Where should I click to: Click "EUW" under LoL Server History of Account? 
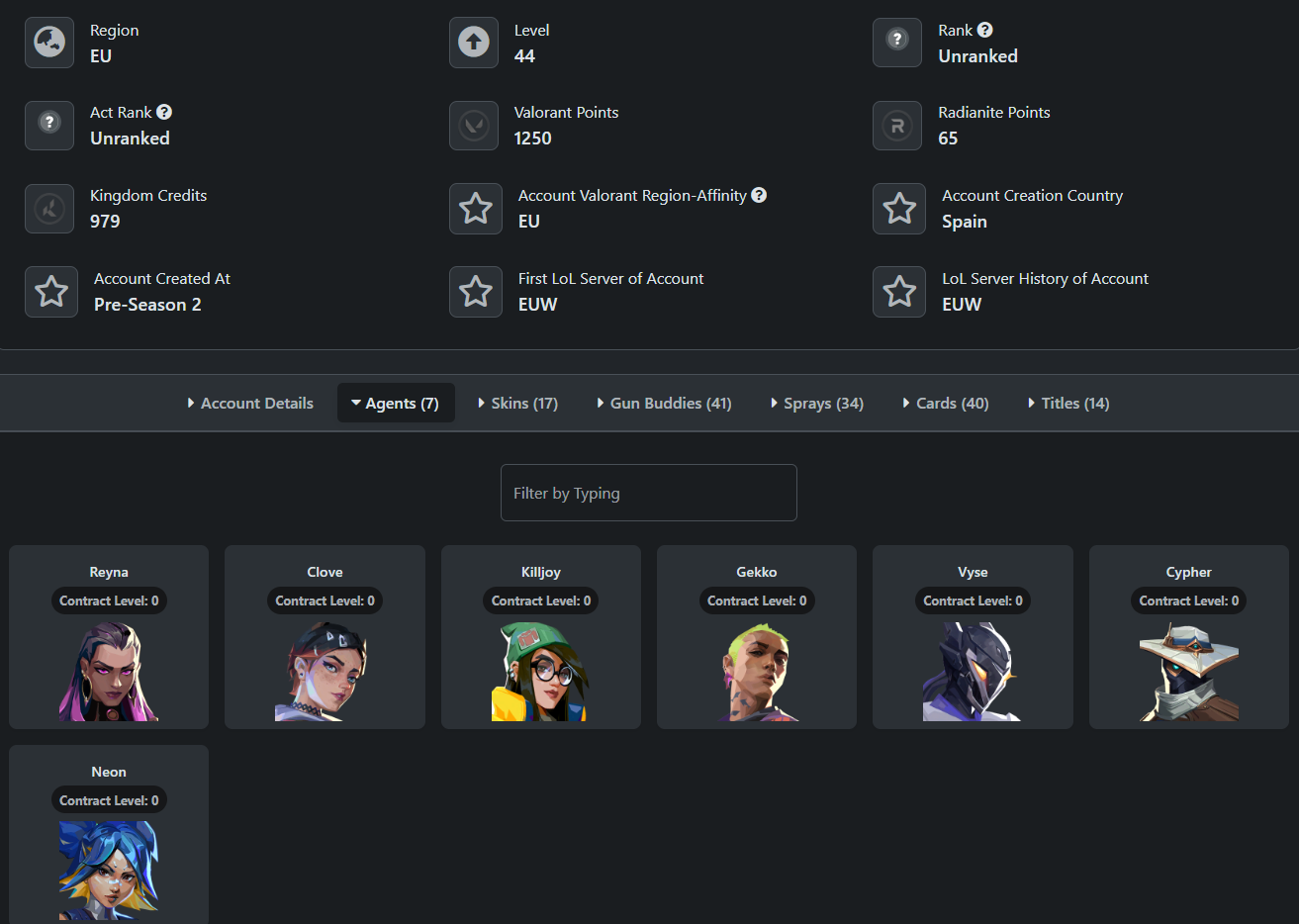coord(962,305)
